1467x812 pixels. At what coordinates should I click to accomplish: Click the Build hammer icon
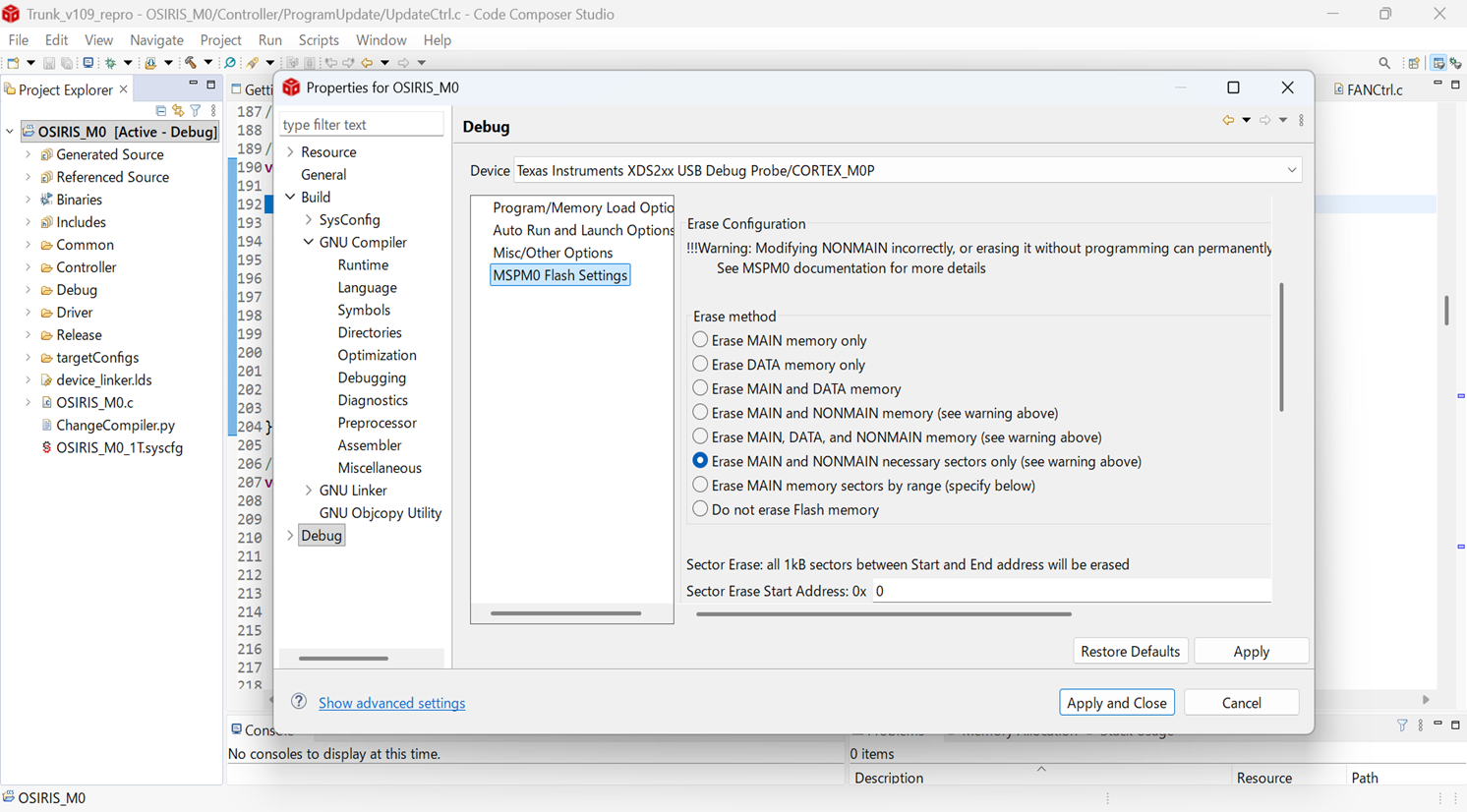(191, 63)
